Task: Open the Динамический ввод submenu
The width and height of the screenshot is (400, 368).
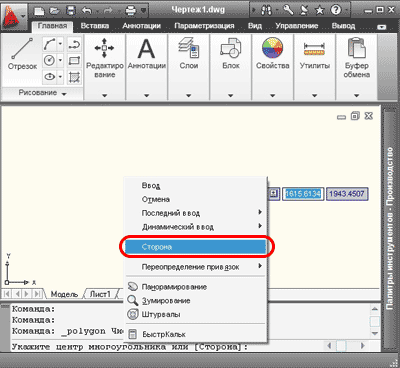Action: coord(196,227)
